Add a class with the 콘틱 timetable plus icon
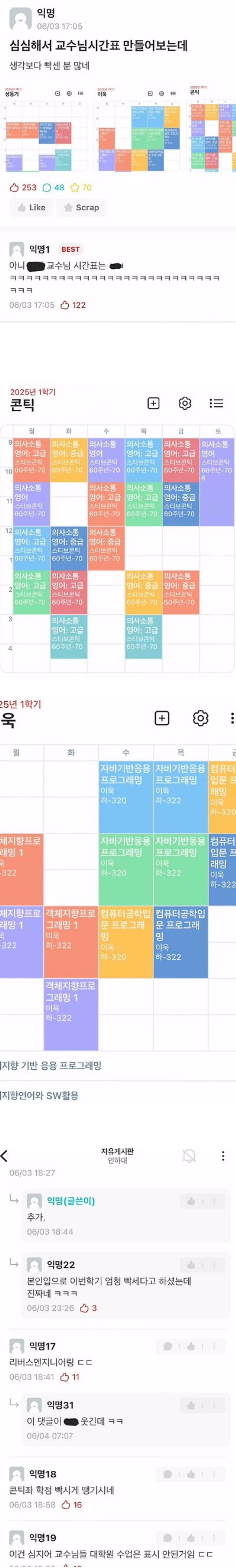Viewport: 236px width, 1568px height. [x=154, y=403]
